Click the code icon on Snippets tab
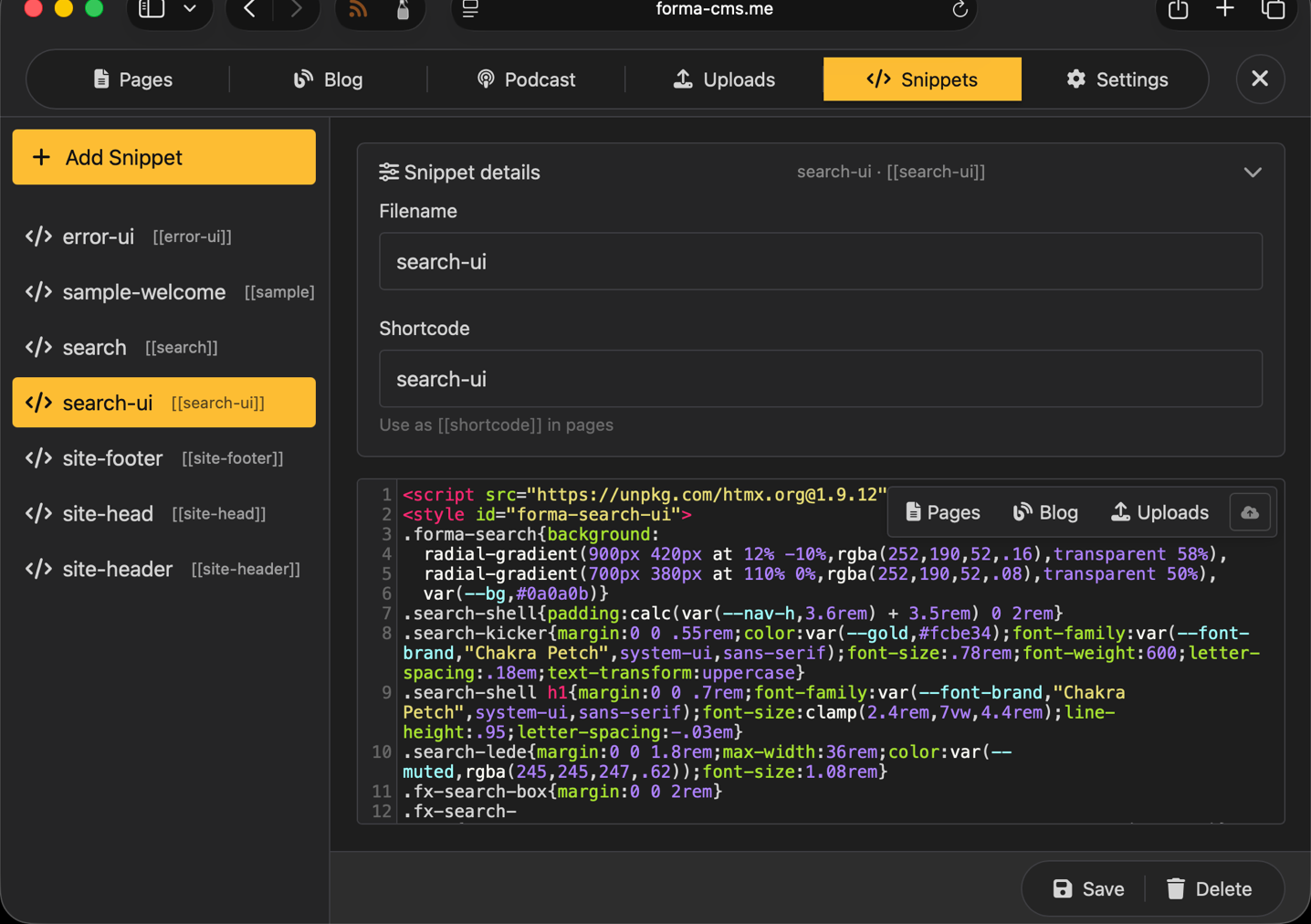Screen dimensions: 1311x924 tap(878, 79)
